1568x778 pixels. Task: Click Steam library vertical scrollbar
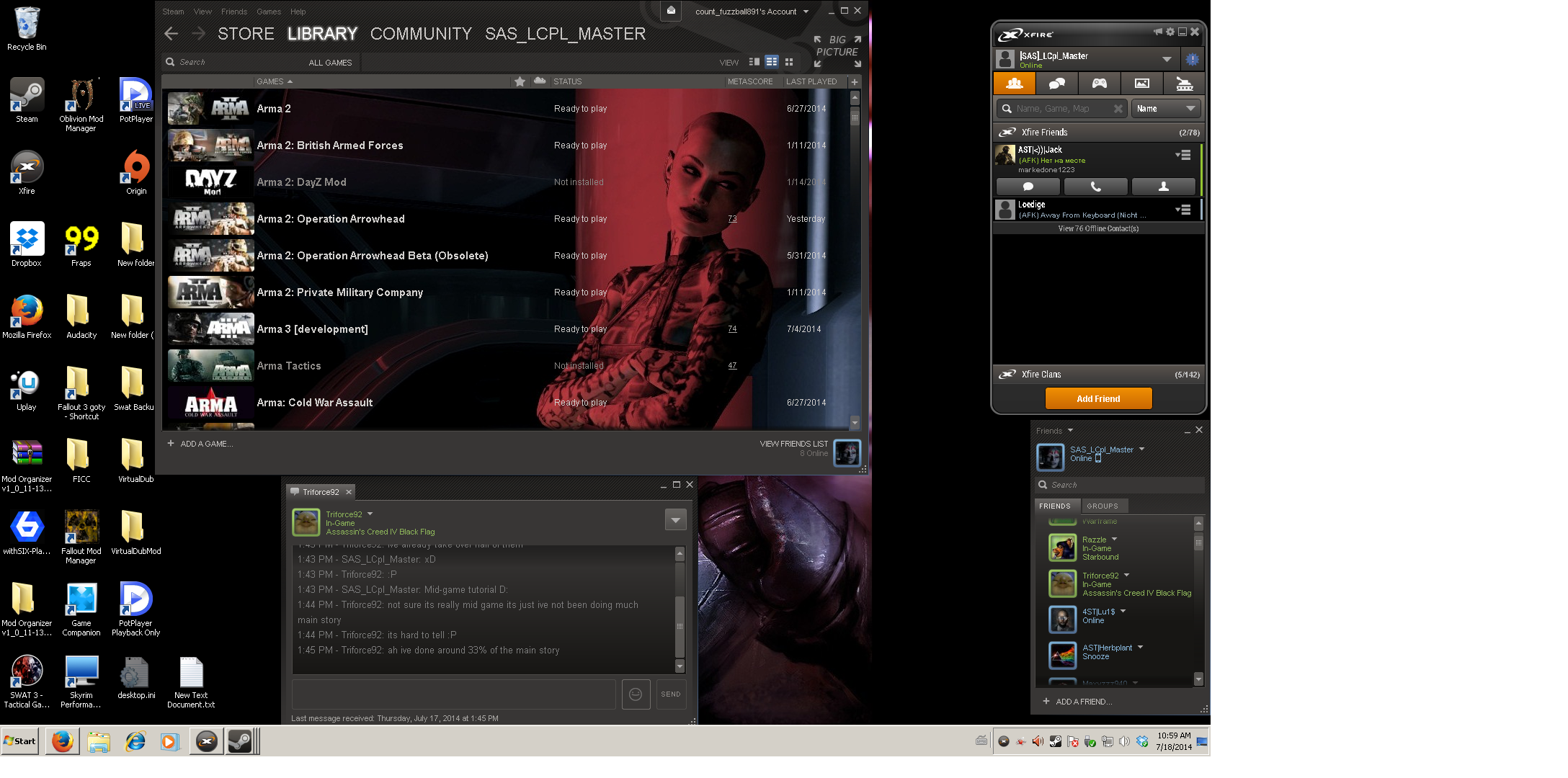tap(855, 259)
